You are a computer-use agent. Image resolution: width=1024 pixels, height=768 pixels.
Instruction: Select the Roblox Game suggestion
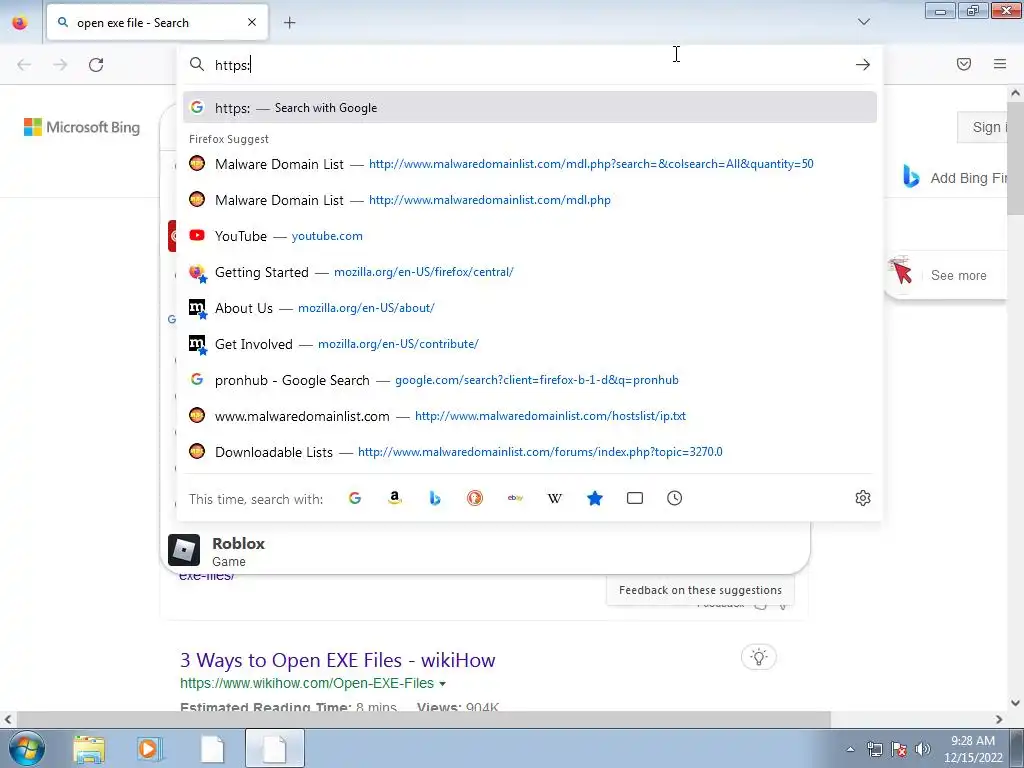[485, 551]
